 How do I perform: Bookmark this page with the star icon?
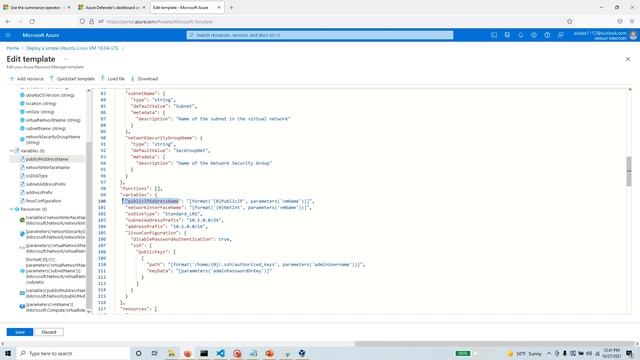(x=569, y=21)
